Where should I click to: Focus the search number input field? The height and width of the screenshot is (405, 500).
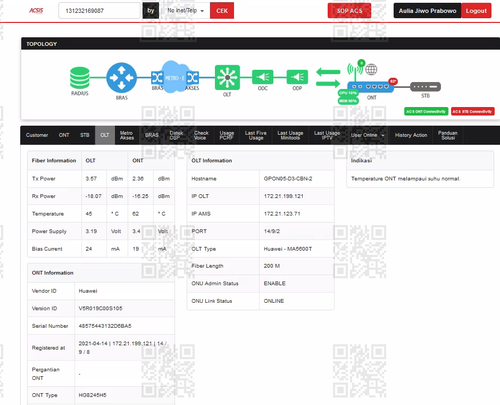tap(99, 11)
